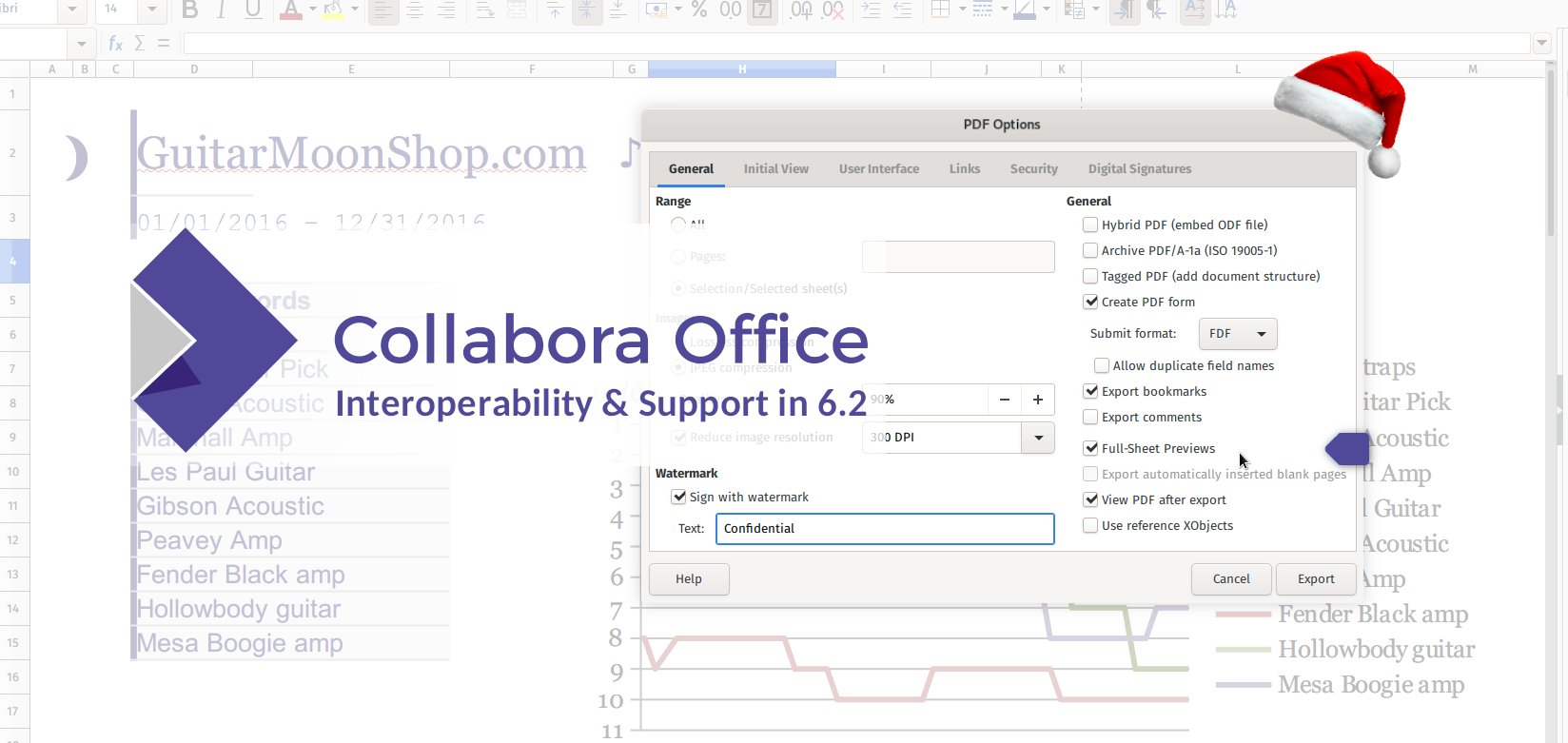Align cell content left
Viewport: 1568px width, 743px height.
tap(383, 10)
